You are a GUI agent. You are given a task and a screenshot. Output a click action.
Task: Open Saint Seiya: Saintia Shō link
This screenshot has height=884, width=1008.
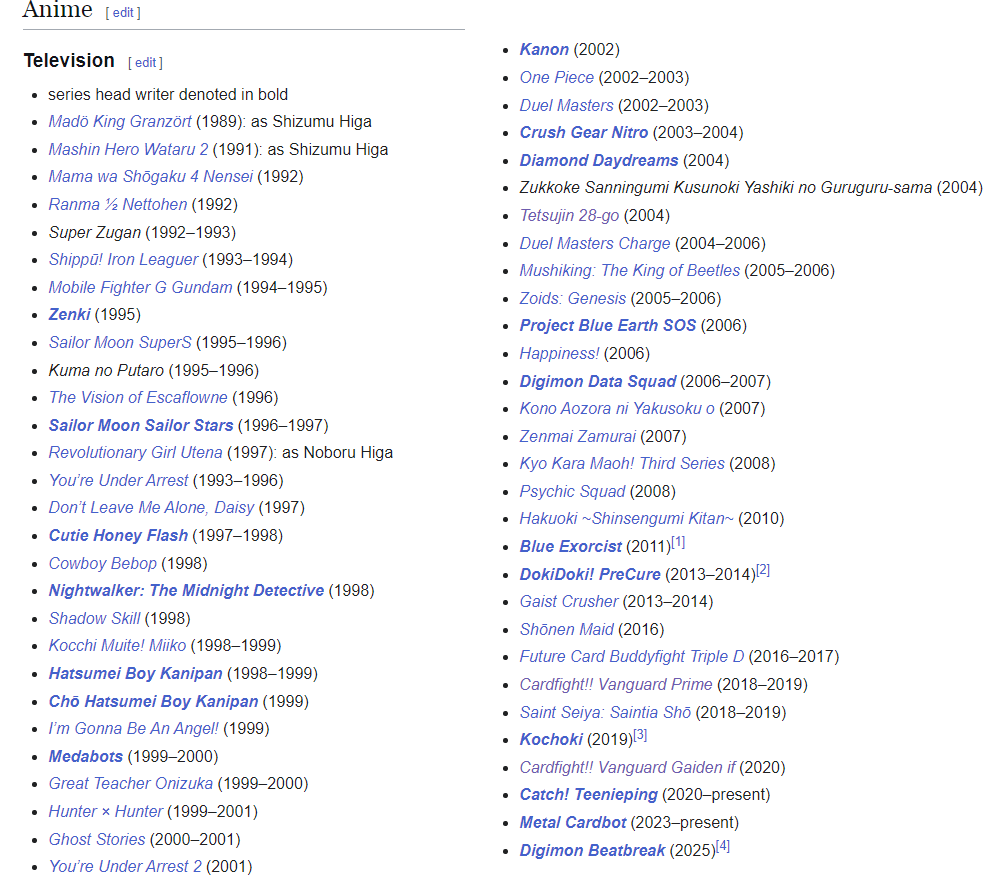(x=606, y=713)
